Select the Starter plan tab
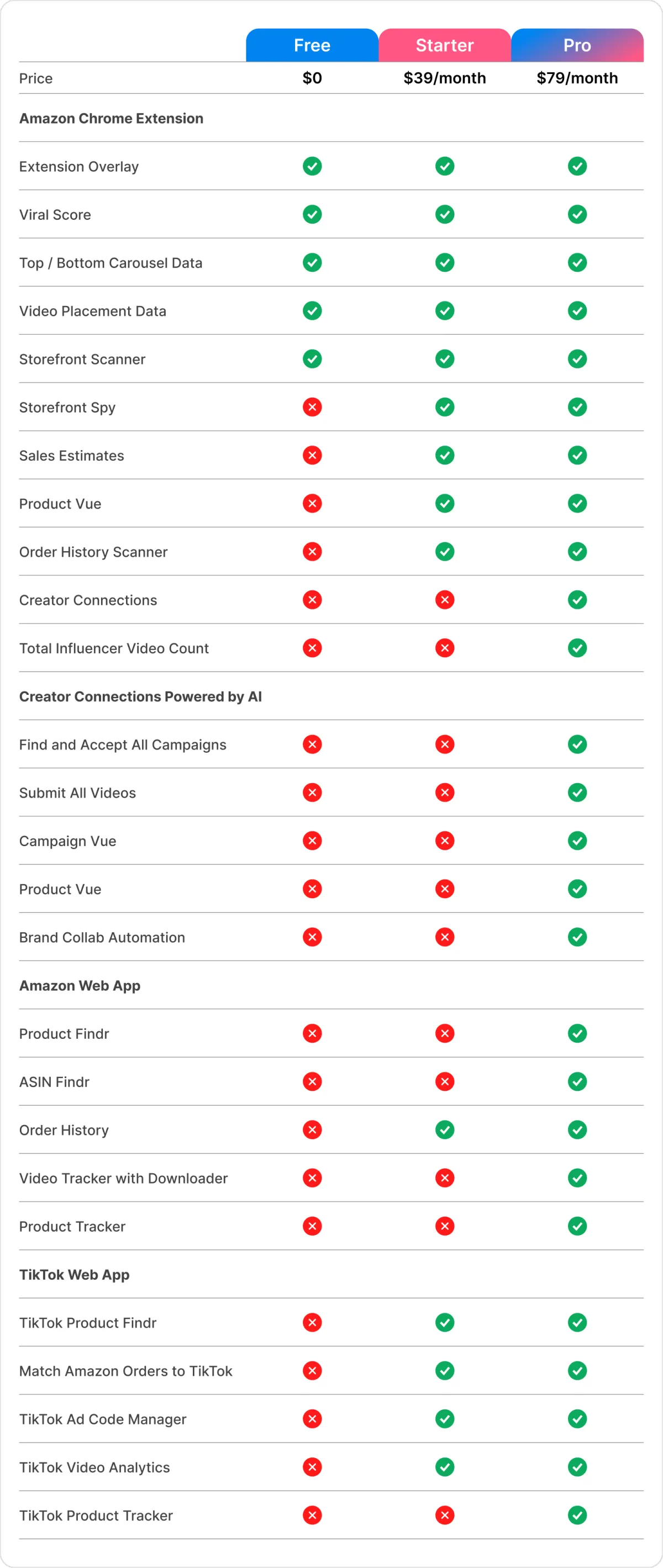This screenshot has height=1568, width=663. 444,45
